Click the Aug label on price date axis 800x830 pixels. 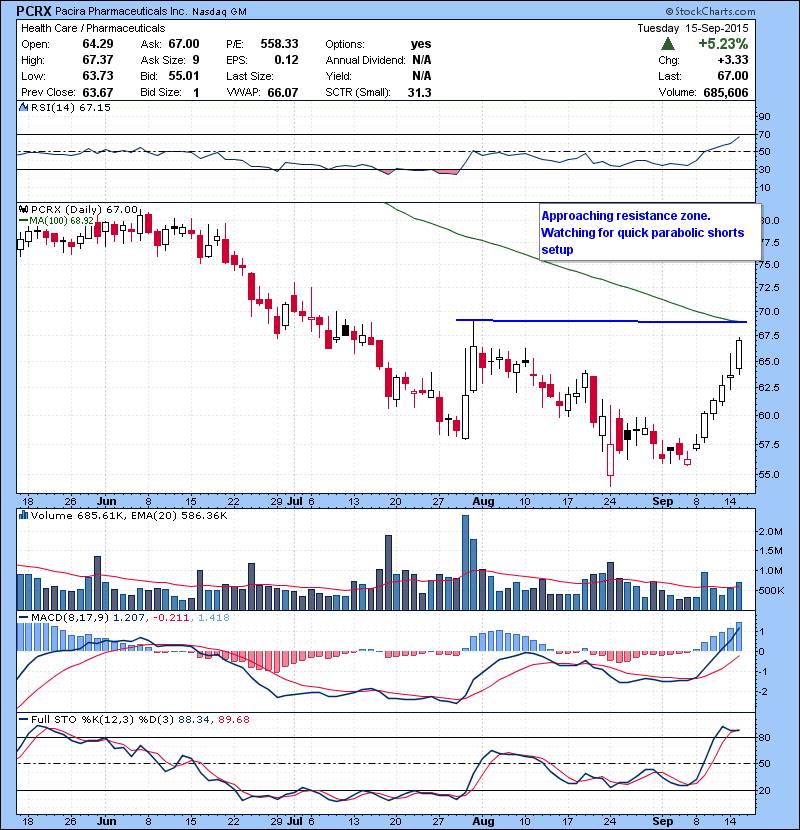click(483, 501)
